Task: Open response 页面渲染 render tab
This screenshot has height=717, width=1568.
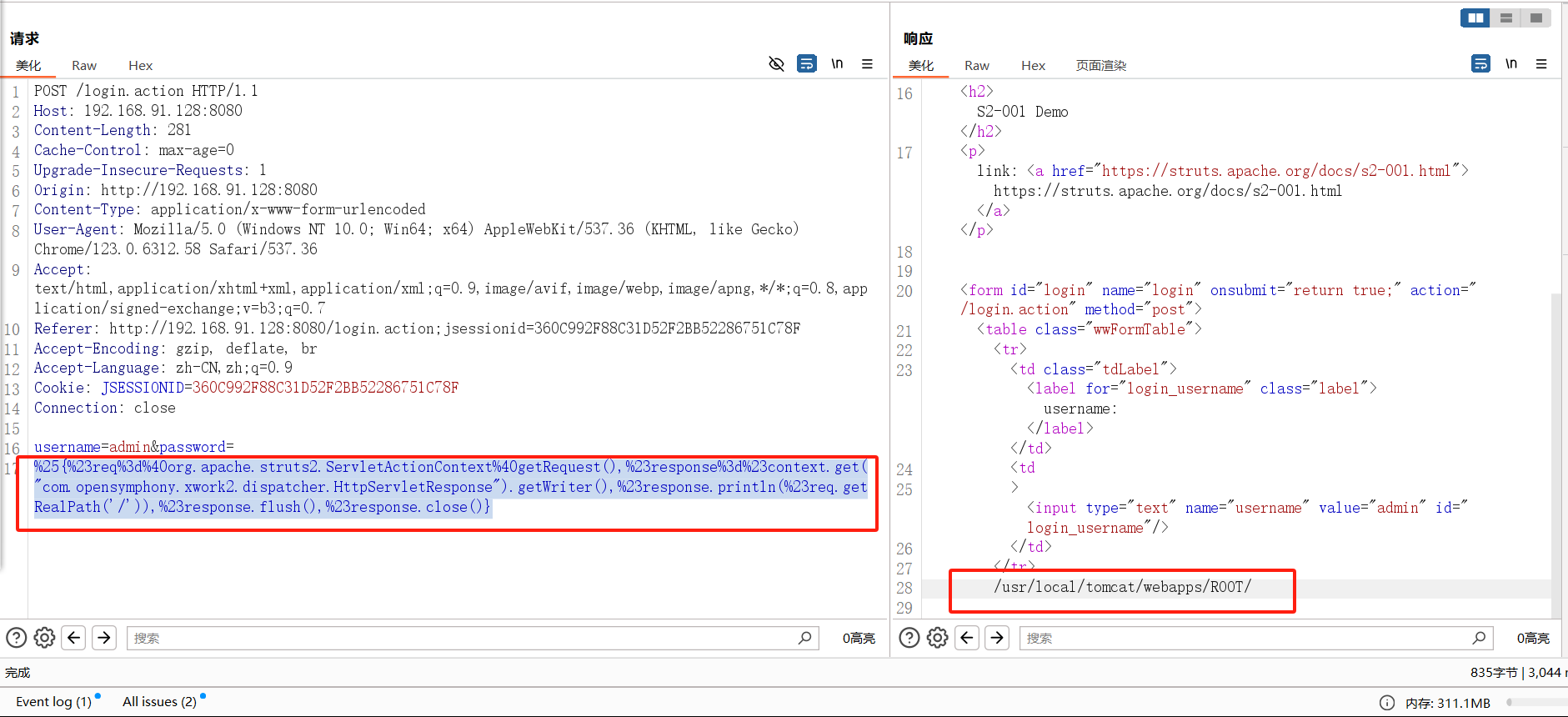Action: [x=1101, y=65]
